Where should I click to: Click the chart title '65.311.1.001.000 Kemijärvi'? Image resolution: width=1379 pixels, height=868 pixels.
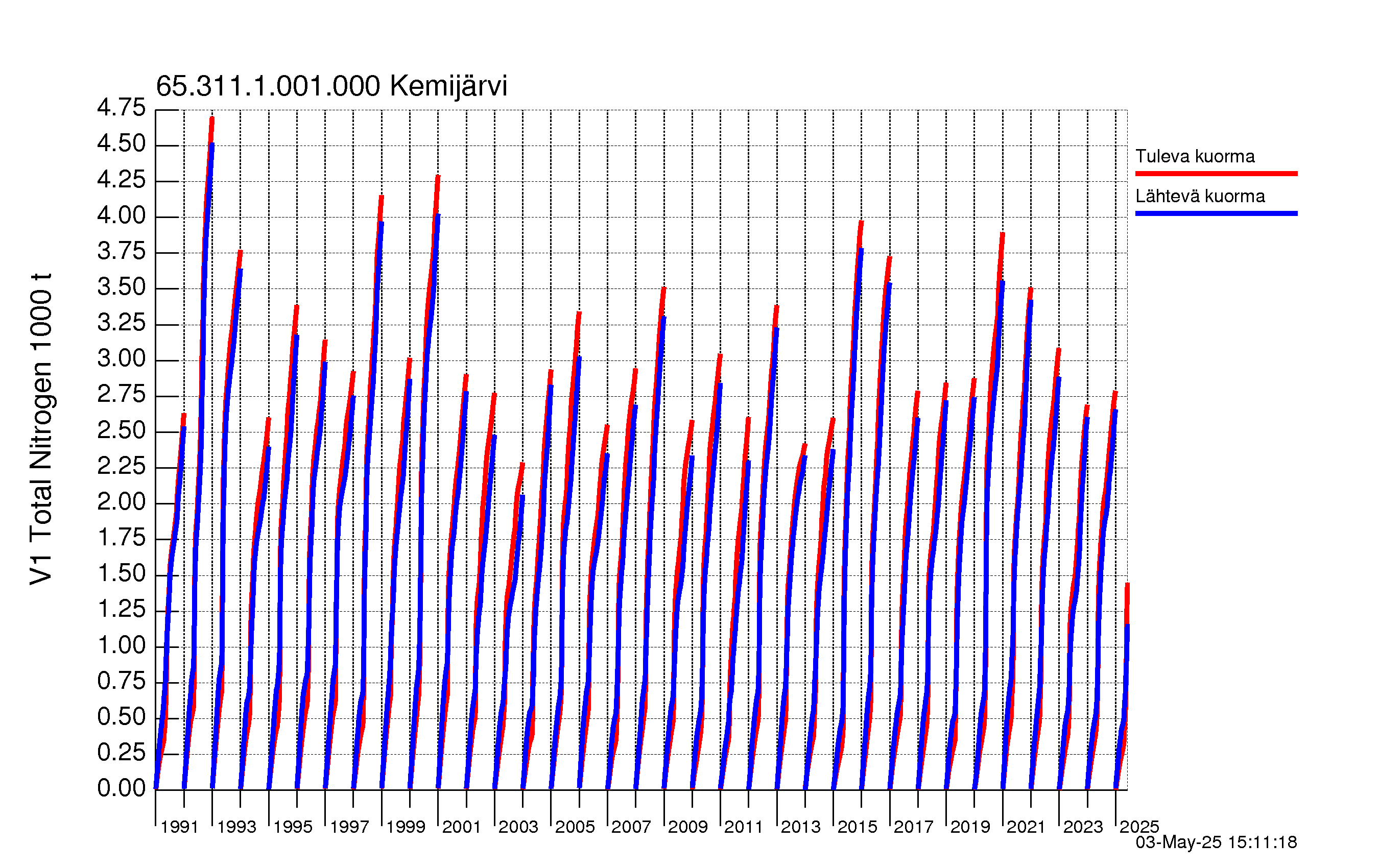click(331, 86)
